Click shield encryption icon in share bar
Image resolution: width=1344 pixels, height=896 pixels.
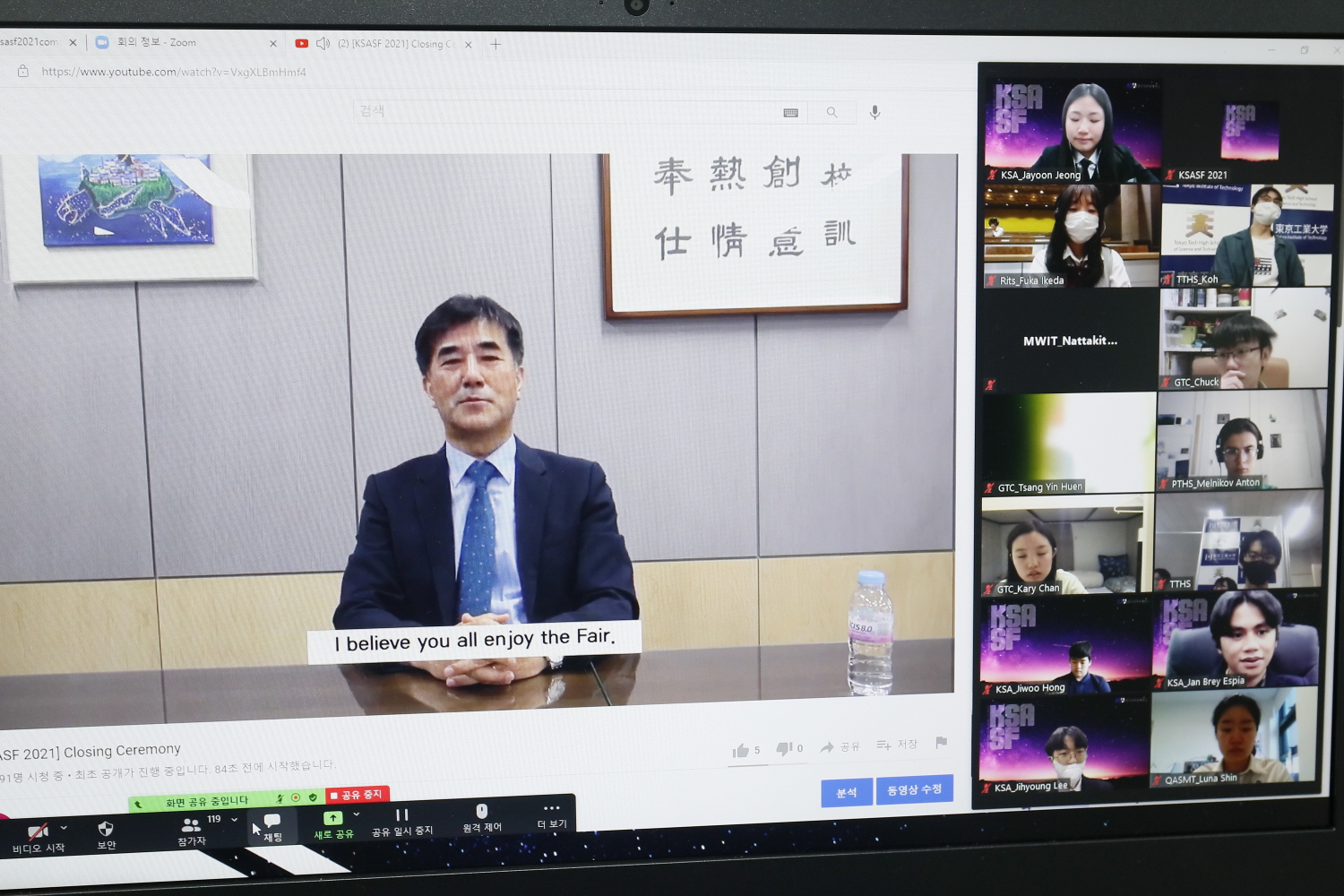[x=313, y=797]
